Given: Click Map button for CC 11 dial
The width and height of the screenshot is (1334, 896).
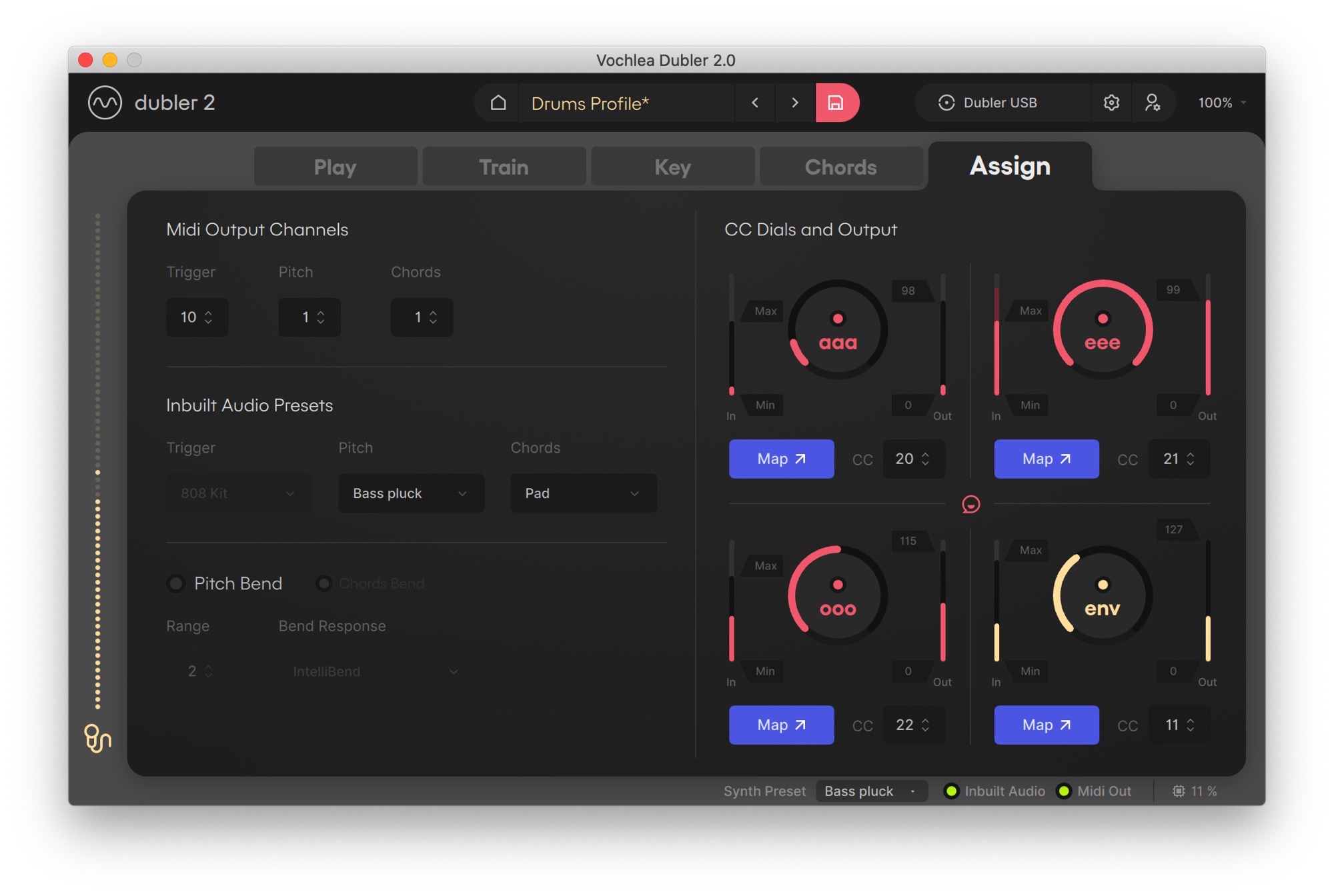Looking at the screenshot, I should pyautogui.click(x=1045, y=724).
